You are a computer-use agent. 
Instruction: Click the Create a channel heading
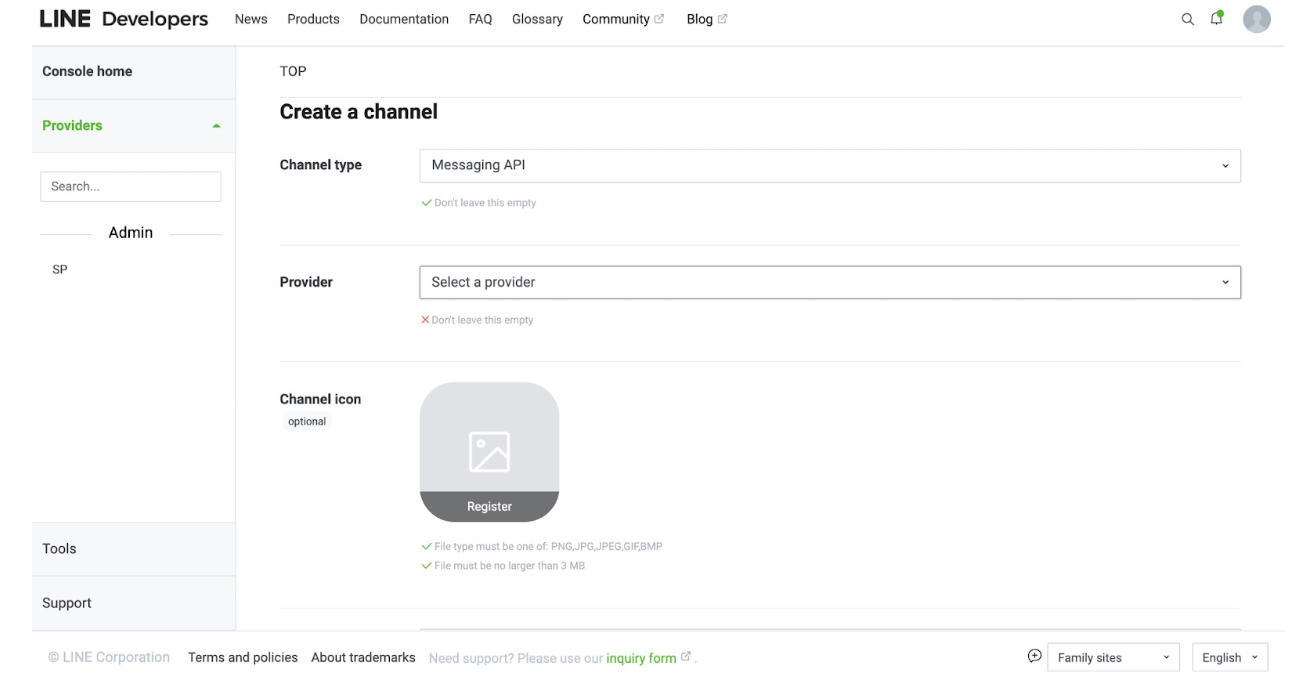[x=358, y=112]
